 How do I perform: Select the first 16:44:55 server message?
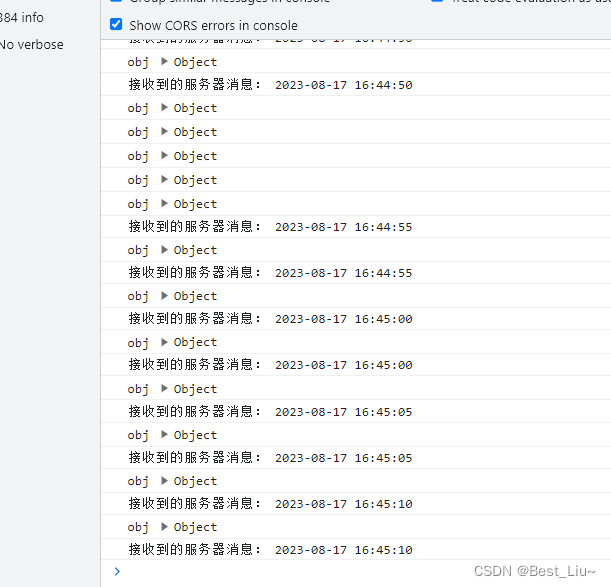click(x=356, y=226)
